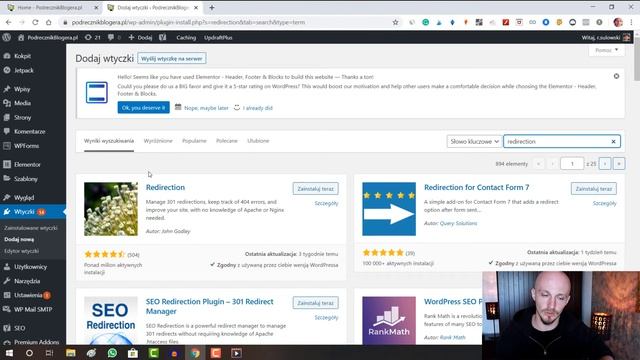Screen dimensions: 640x360
Task: Open the SEO sidebar menu
Action: click(19, 328)
